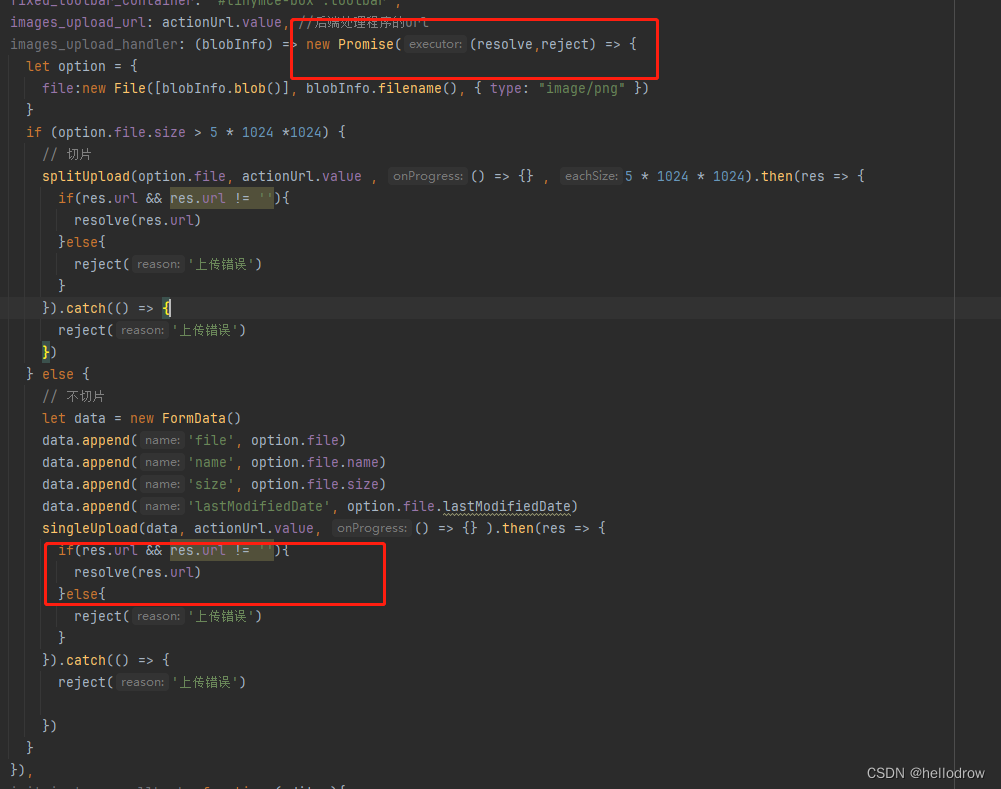Click the new Promise constructor text
Screen dimensions: 1001x789
[x=346, y=44]
